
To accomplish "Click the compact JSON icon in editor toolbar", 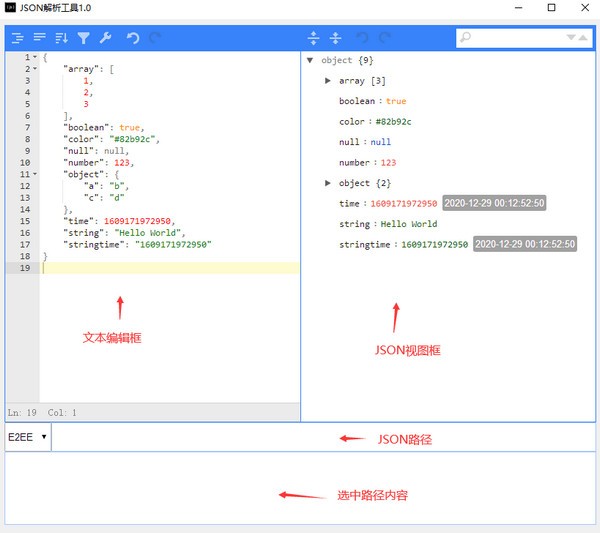I will [x=39, y=38].
